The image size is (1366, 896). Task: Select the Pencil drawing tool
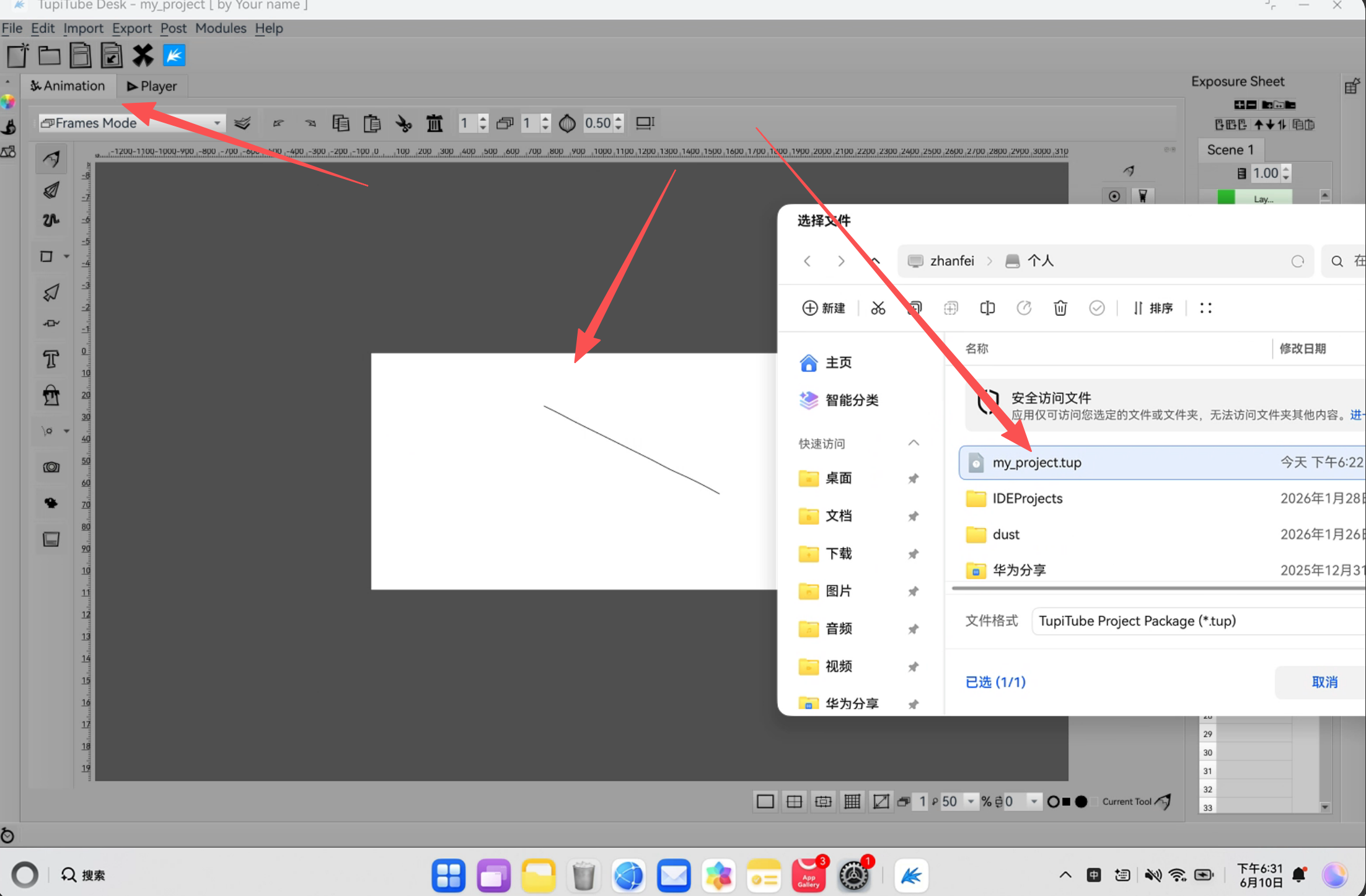(x=51, y=159)
